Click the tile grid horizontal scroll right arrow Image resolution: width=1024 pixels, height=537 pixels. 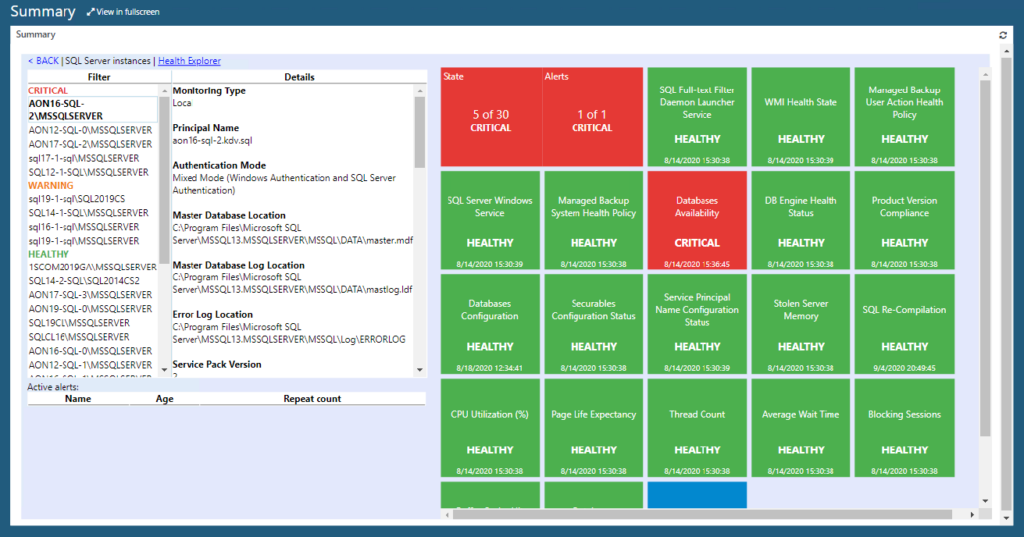[x=972, y=515]
